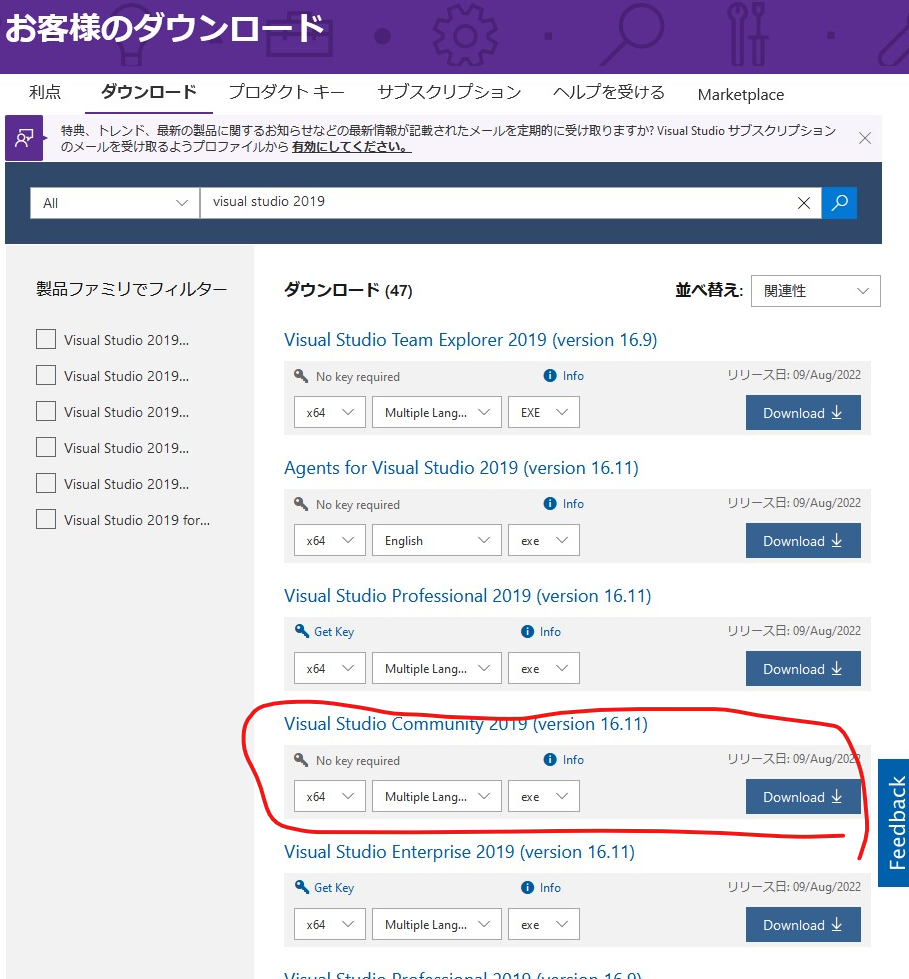Open x64 dropdown for Visual Studio Enterprise 2019
This screenshot has height=979, width=909.
tap(330, 924)
